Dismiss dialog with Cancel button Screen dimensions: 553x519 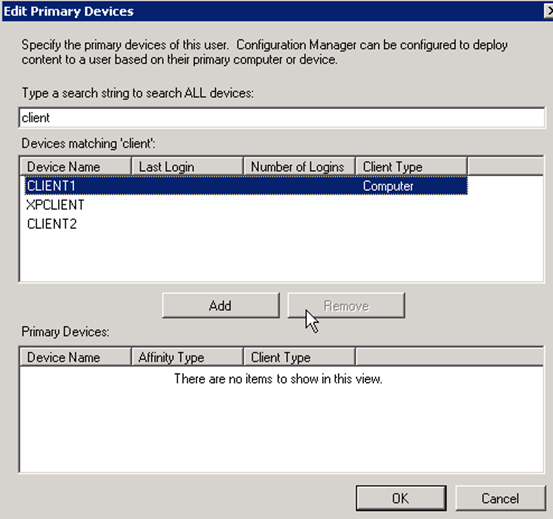tap(500, 498)
